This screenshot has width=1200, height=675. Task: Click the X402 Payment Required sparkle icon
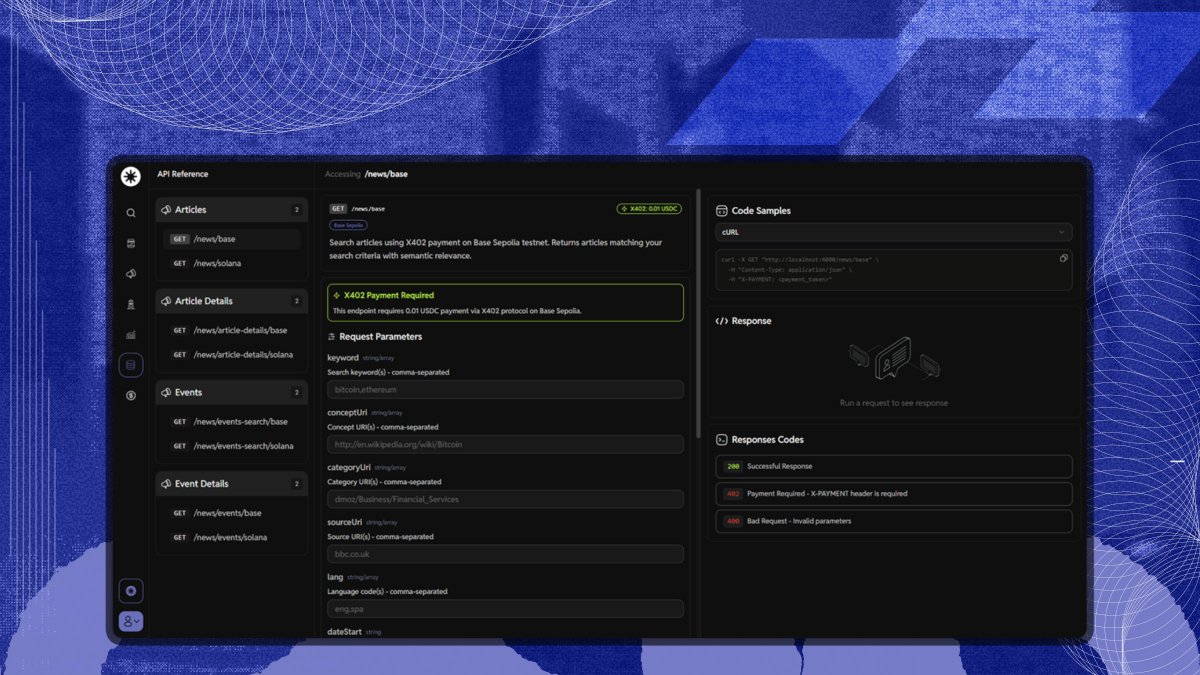[x=337, y=296]
